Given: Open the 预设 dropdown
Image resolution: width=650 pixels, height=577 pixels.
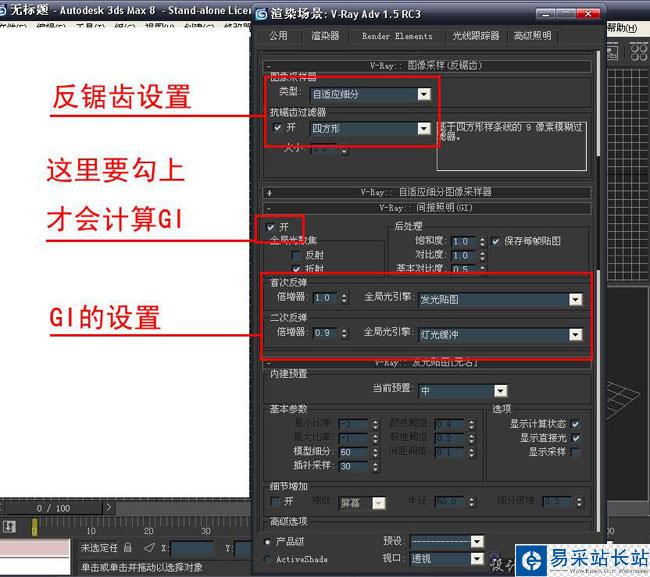Looking at the screenshot, I should tap(447, 541).
